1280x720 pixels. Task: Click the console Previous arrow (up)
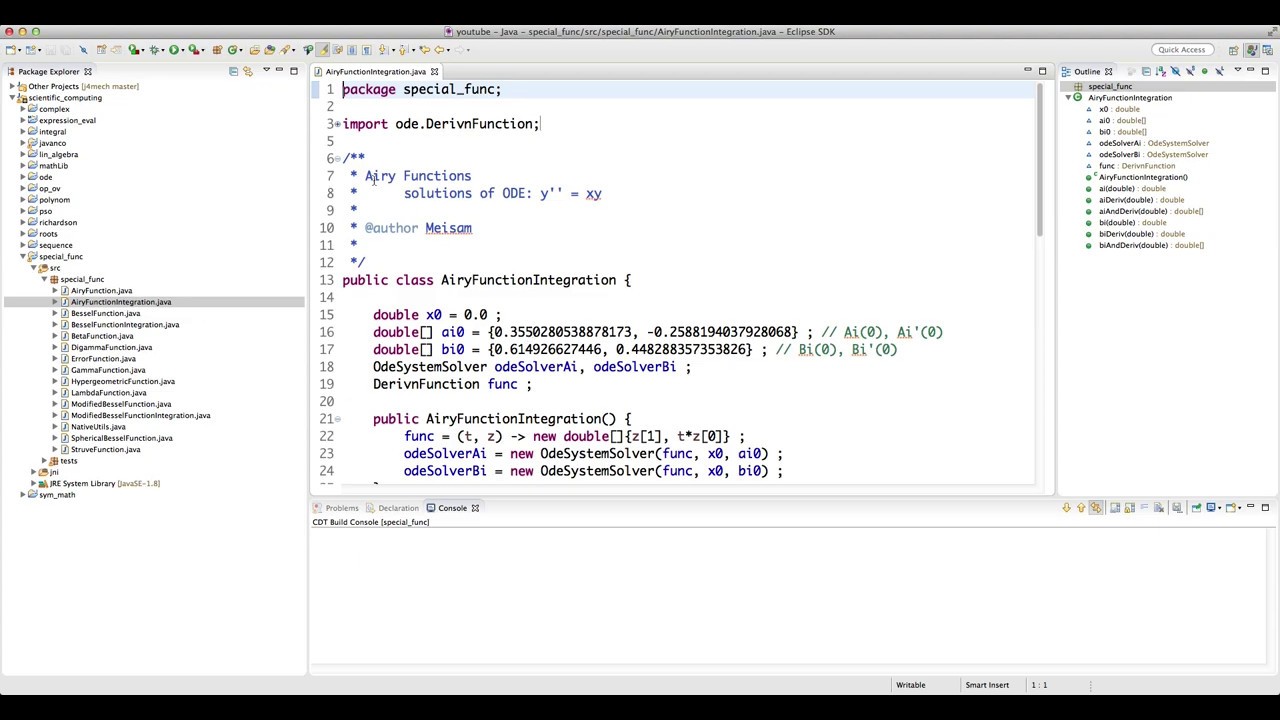(1081, 508)
